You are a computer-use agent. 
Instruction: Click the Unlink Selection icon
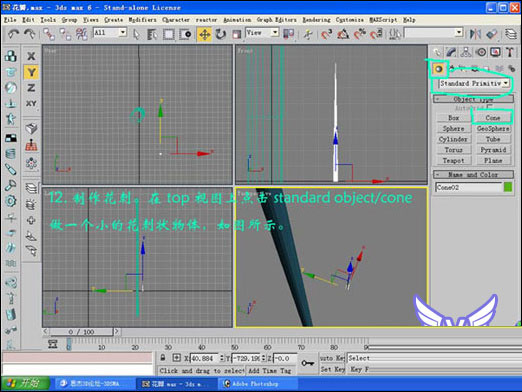click(65, 34)
